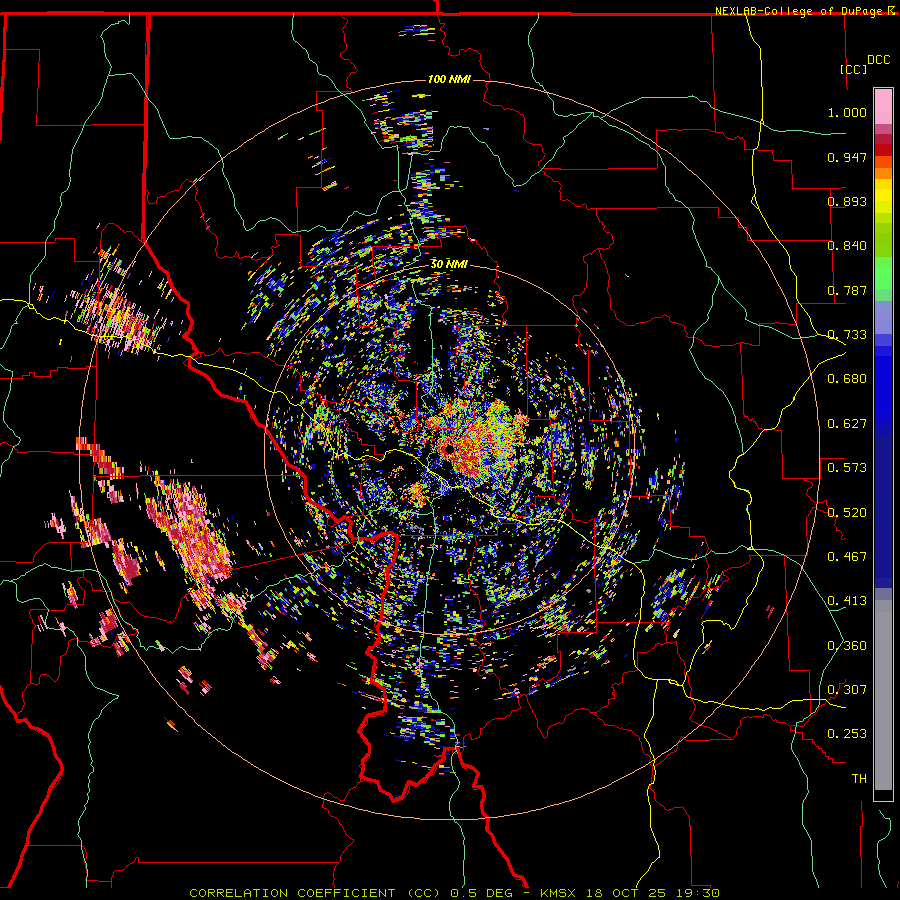The image size is (900, 900).
Task: Select the 0.573 legend value
Action: 847,467
